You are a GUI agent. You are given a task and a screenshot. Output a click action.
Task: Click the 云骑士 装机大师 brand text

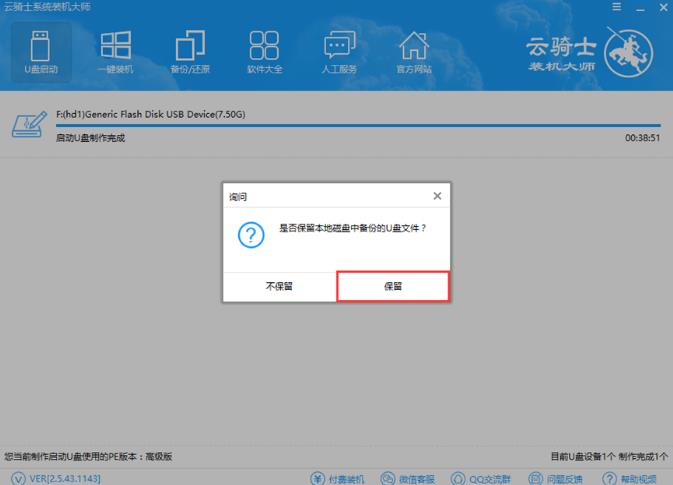click(561, 54)
